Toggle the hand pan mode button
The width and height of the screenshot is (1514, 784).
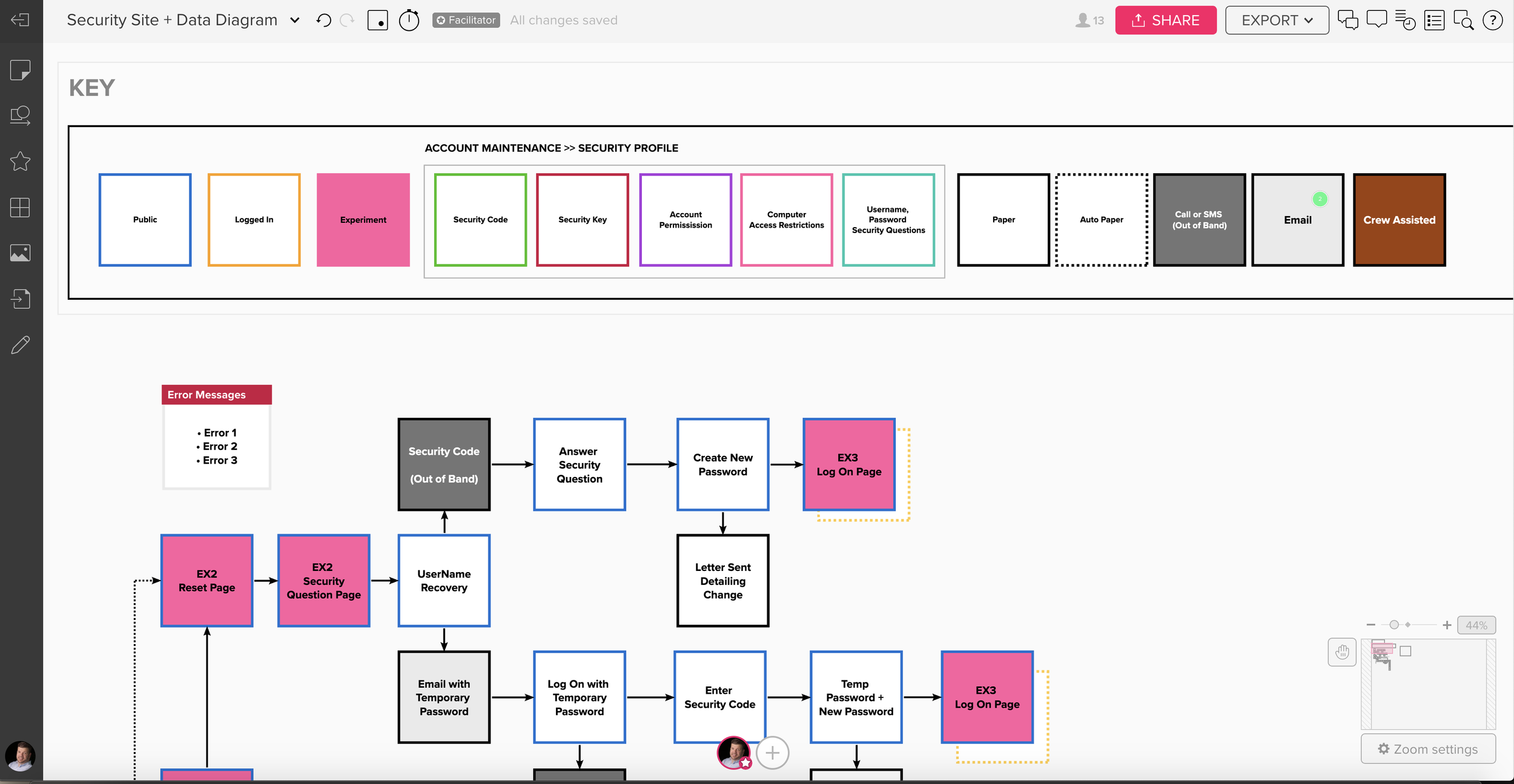(x=1342, y=652)
